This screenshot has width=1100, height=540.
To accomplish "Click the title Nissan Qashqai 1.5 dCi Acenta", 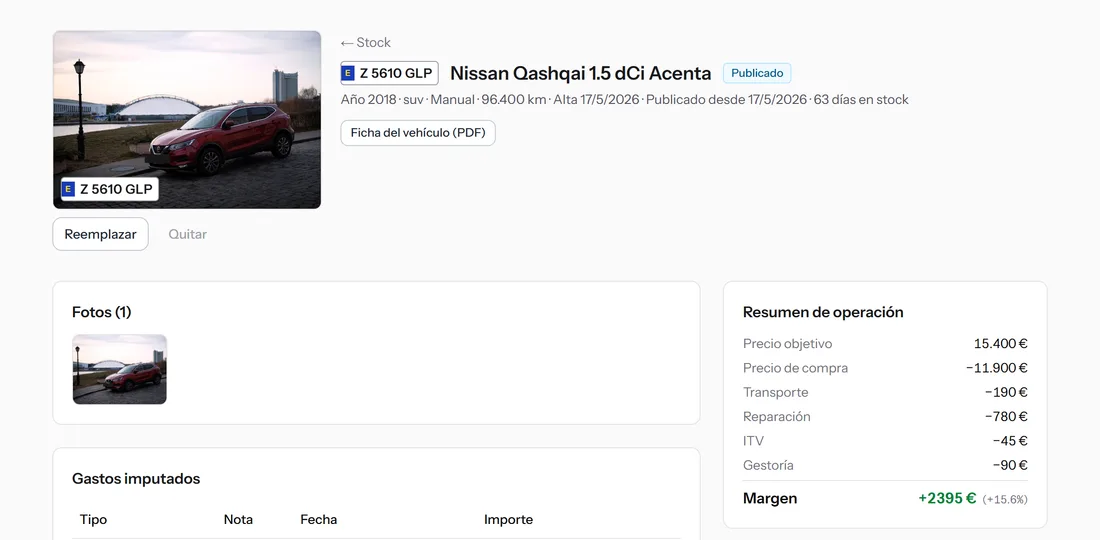I will click(580, 73).
